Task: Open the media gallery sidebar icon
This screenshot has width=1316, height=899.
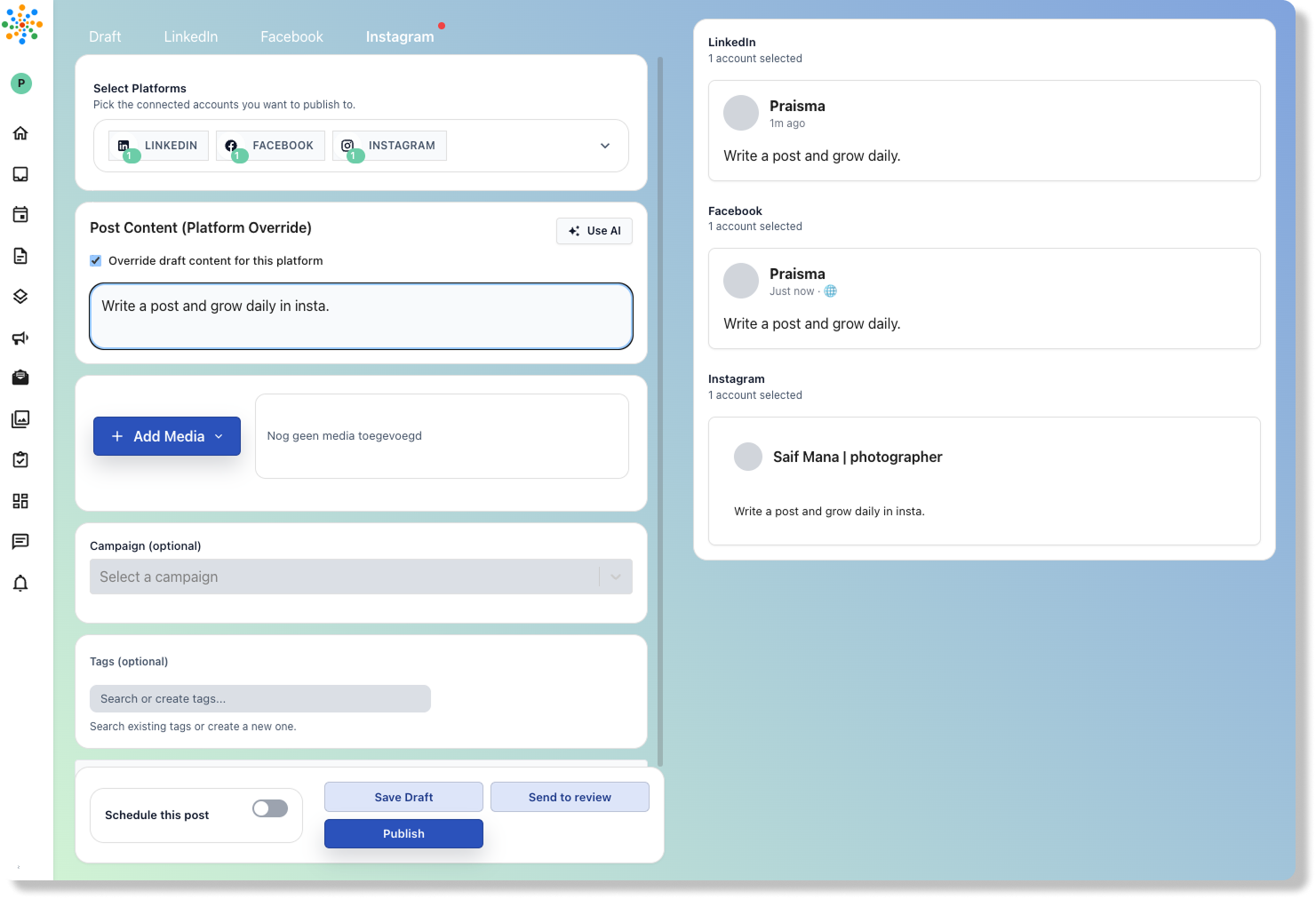Action: pos(20,419)
